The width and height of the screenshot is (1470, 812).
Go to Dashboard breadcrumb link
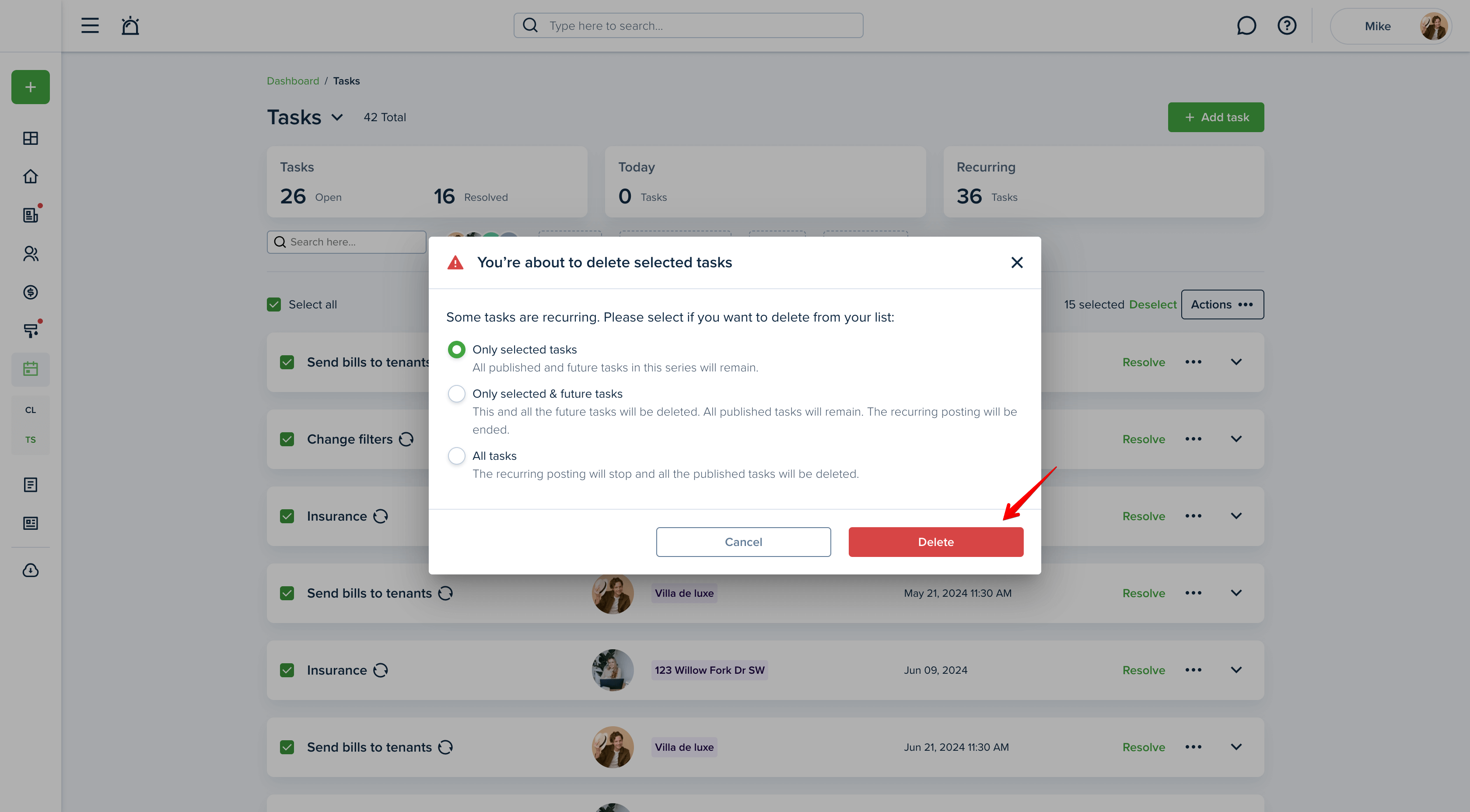coord(293,80)
